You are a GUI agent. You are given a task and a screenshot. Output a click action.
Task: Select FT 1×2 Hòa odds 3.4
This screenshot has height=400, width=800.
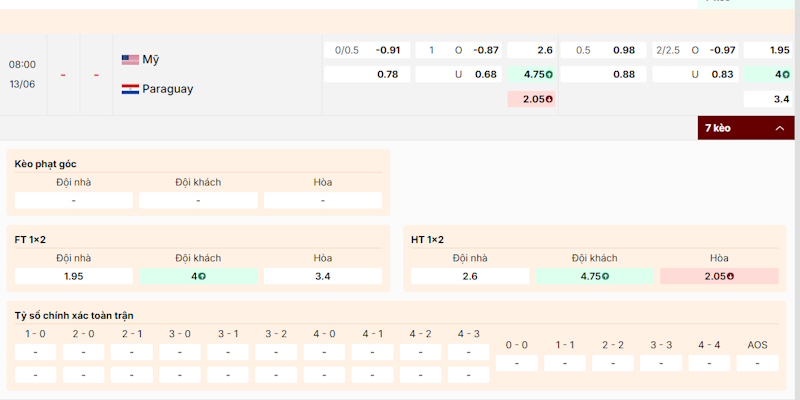tap(322, 276)
